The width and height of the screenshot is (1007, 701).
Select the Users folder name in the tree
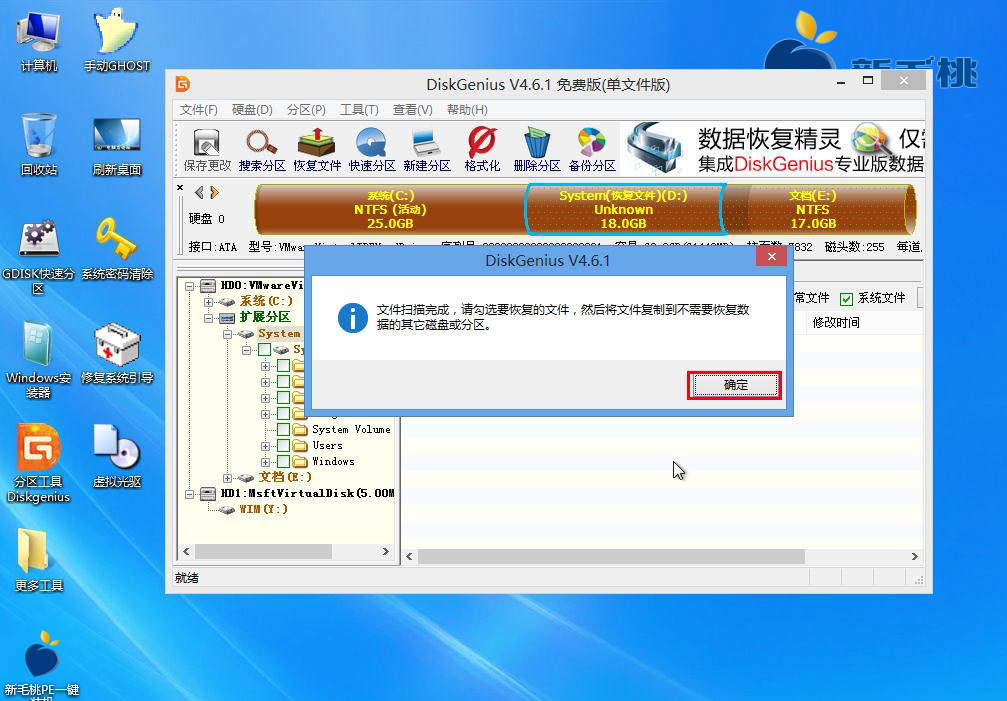point(328,445)
